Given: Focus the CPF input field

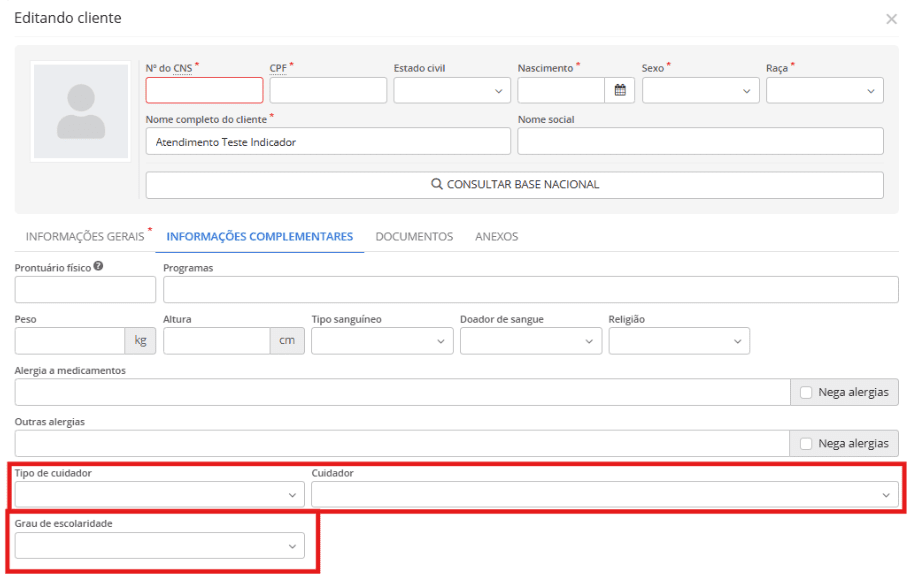Looking at the screenshot, I should [x=327, y=90].
